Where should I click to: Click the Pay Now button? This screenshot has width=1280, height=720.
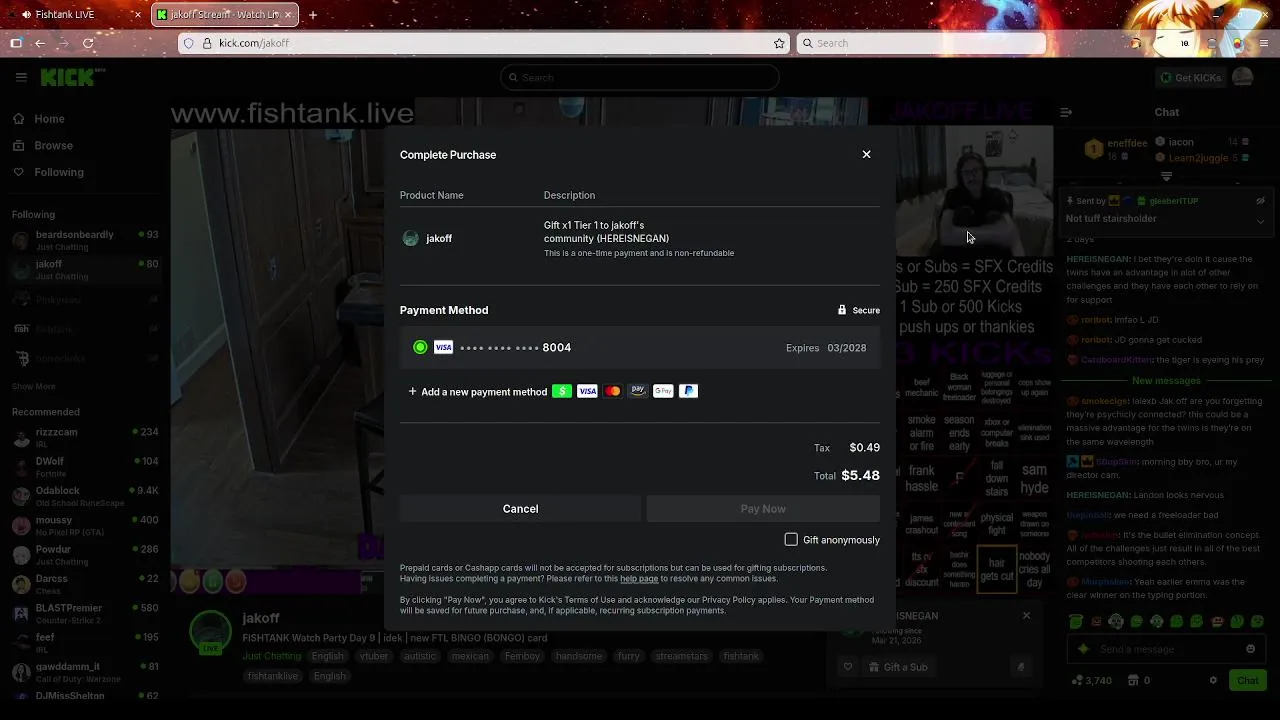click(763, 509)
